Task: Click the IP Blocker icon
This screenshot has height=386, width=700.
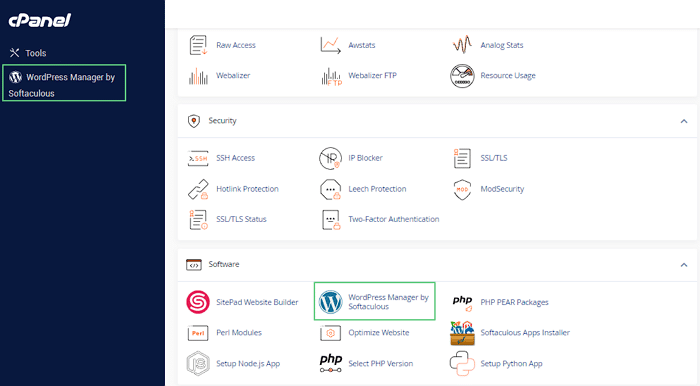Action: 330,158
